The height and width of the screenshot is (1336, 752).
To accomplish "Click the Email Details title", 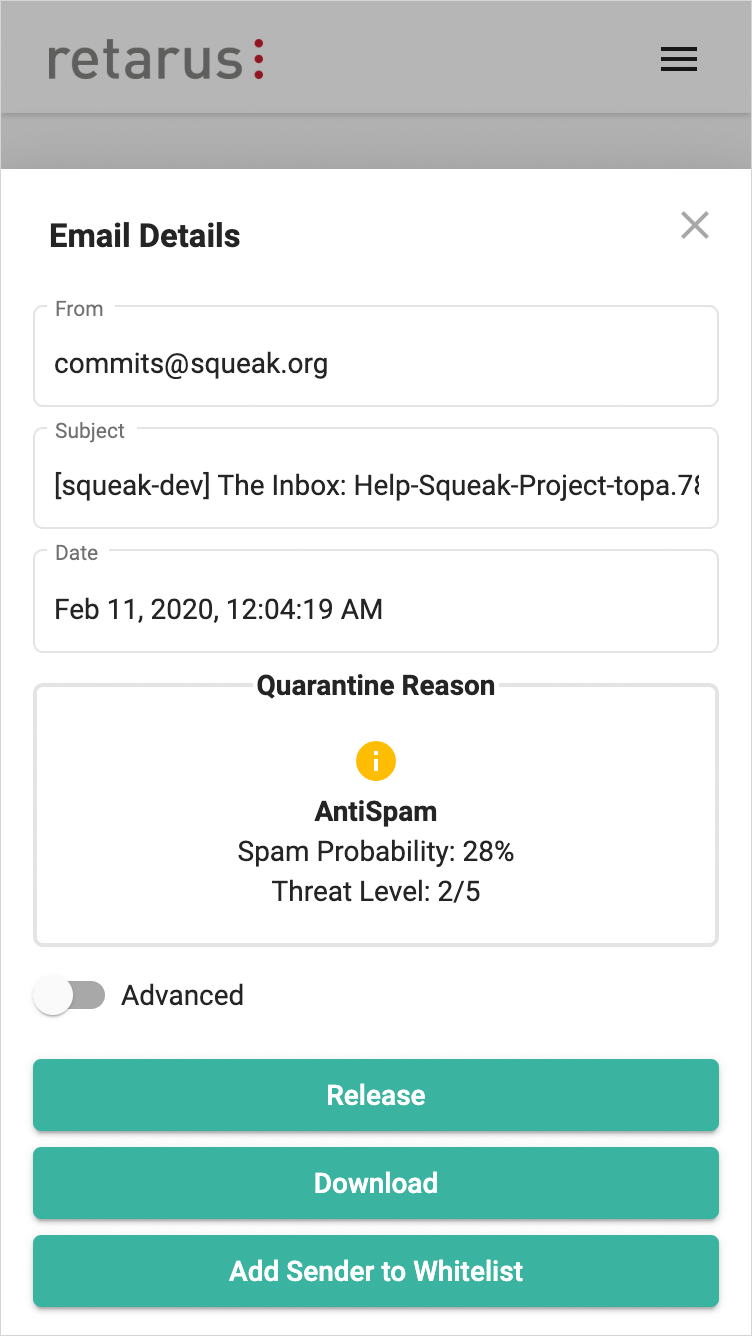I will pyautogui.click(x=145, y=236).
